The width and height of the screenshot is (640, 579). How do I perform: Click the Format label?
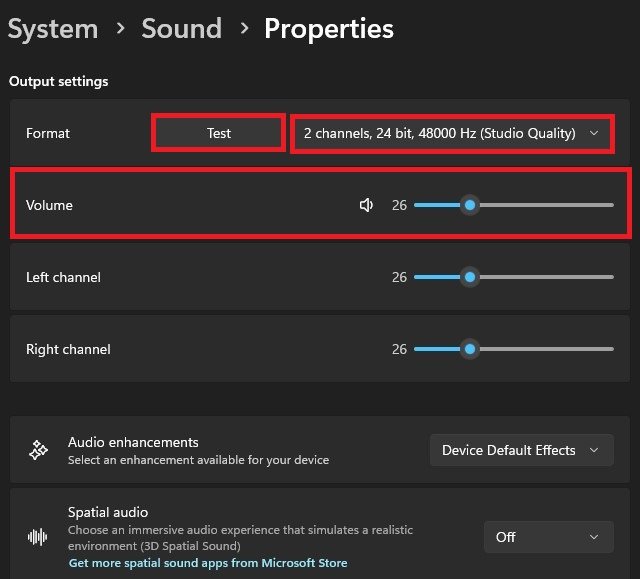coord(48,133)
